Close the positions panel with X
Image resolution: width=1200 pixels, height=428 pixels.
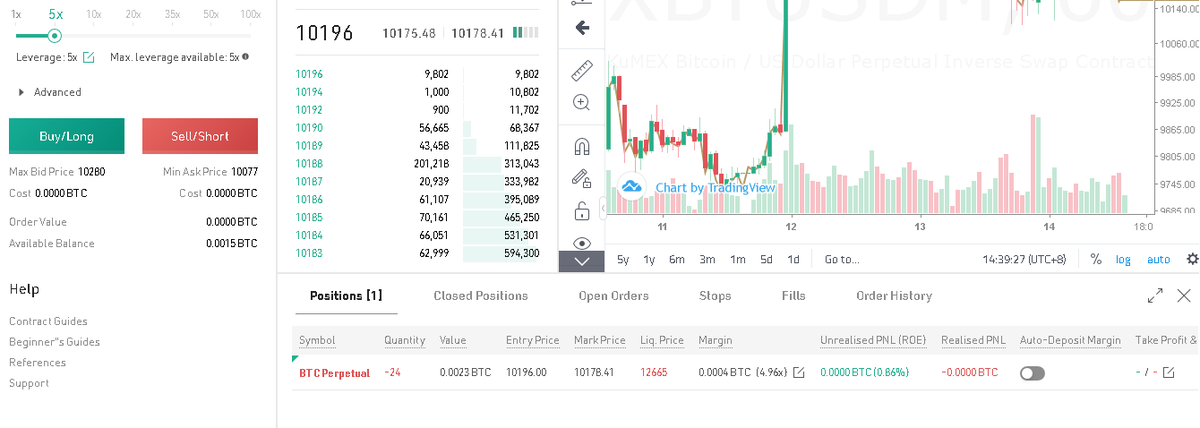1184,295
